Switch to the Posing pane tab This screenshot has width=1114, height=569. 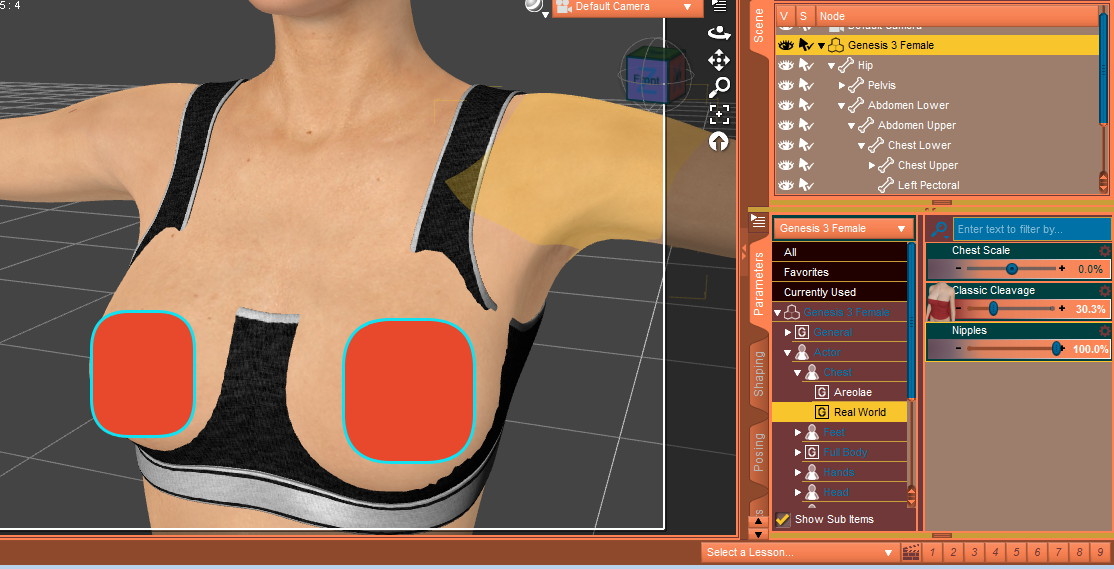tap(758, 452)
